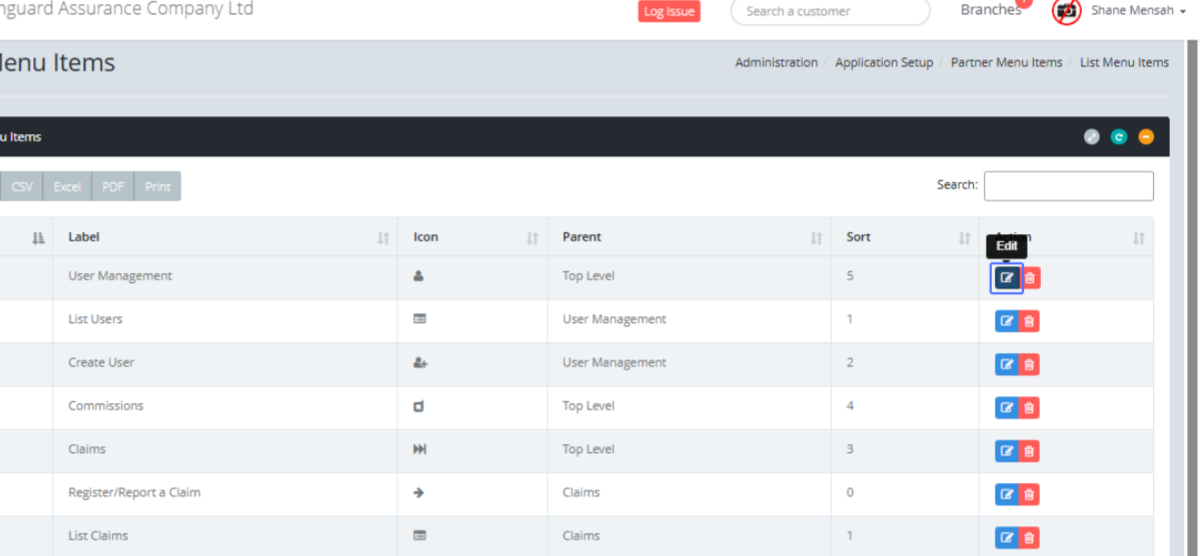
Task: Export table as PDF
Action: (113, 187)
